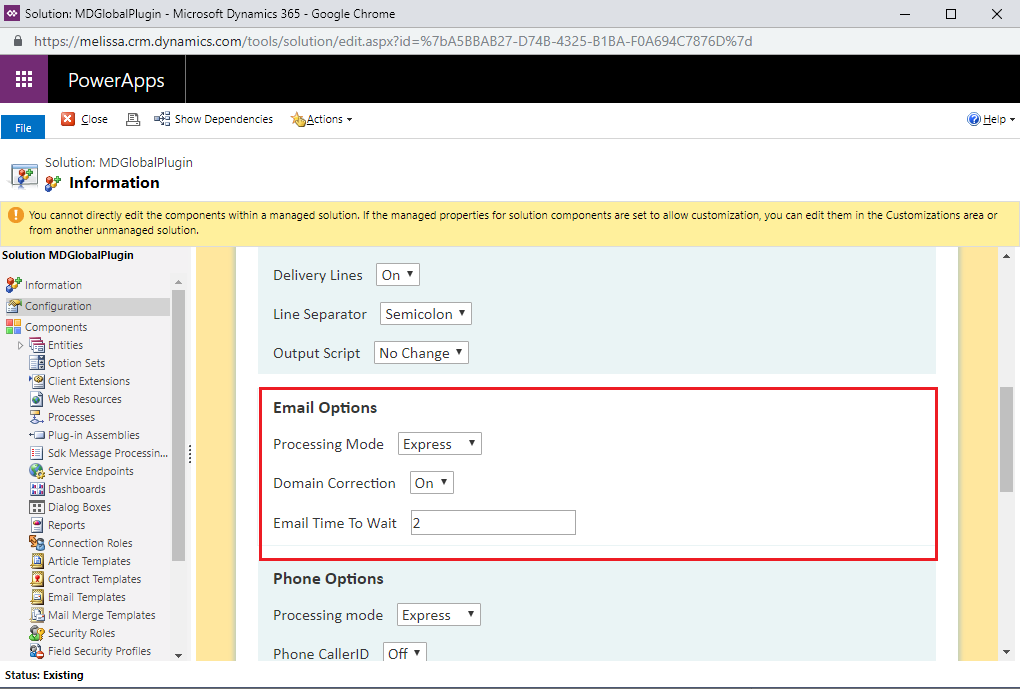Click the Field Security Profiles icon
The image size is (1020, 689).
point(37,651)
